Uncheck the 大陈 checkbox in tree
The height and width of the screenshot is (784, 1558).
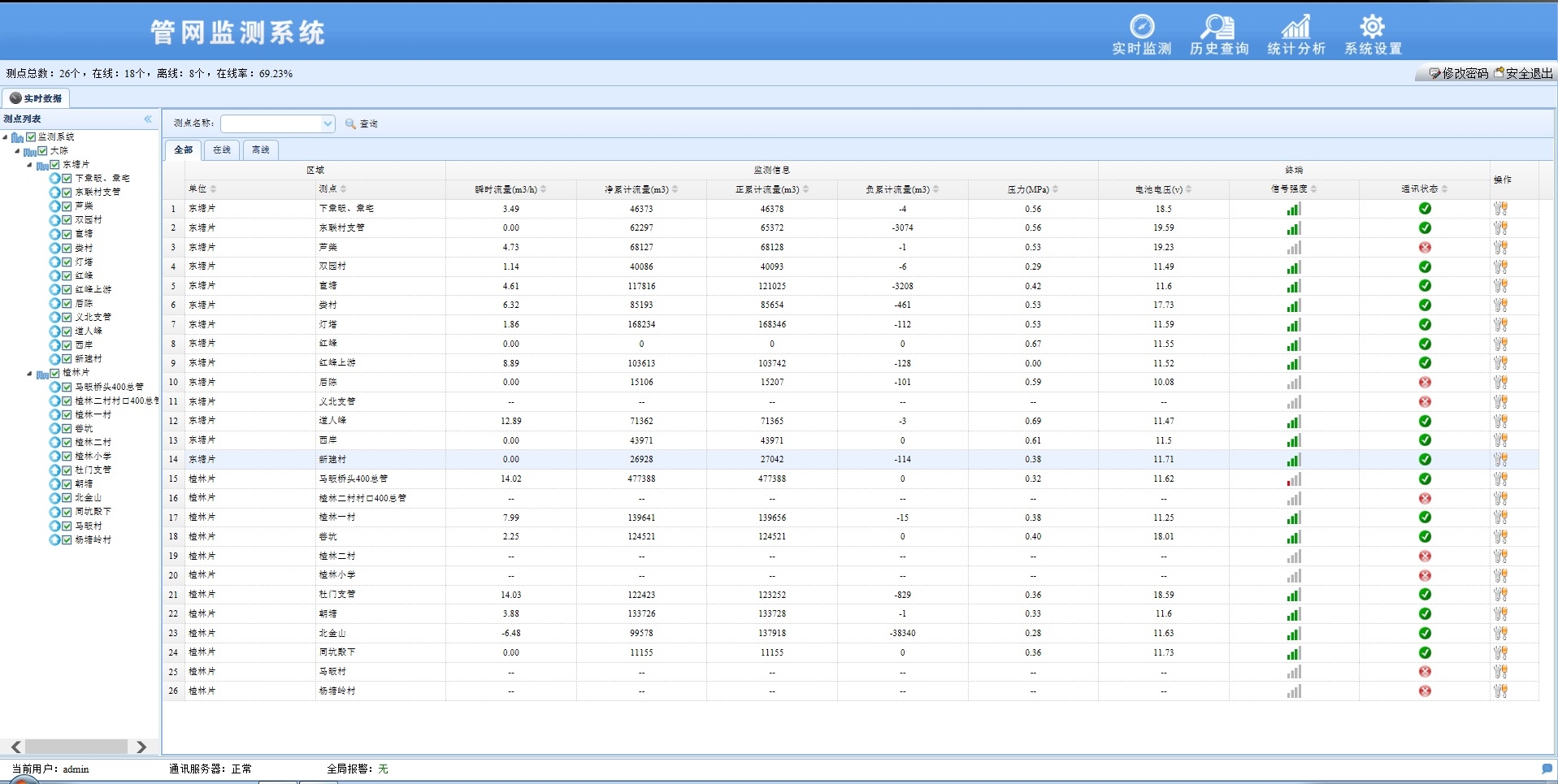(43, 151)
